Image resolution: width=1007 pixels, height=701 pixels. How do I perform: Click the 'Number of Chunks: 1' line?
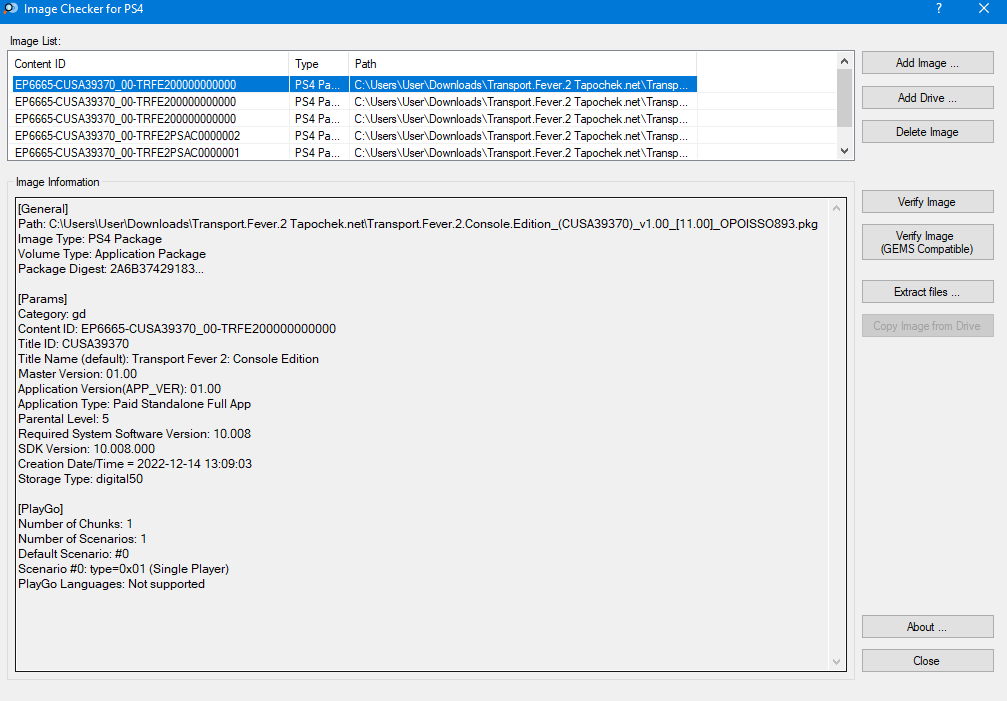point(75,524)
